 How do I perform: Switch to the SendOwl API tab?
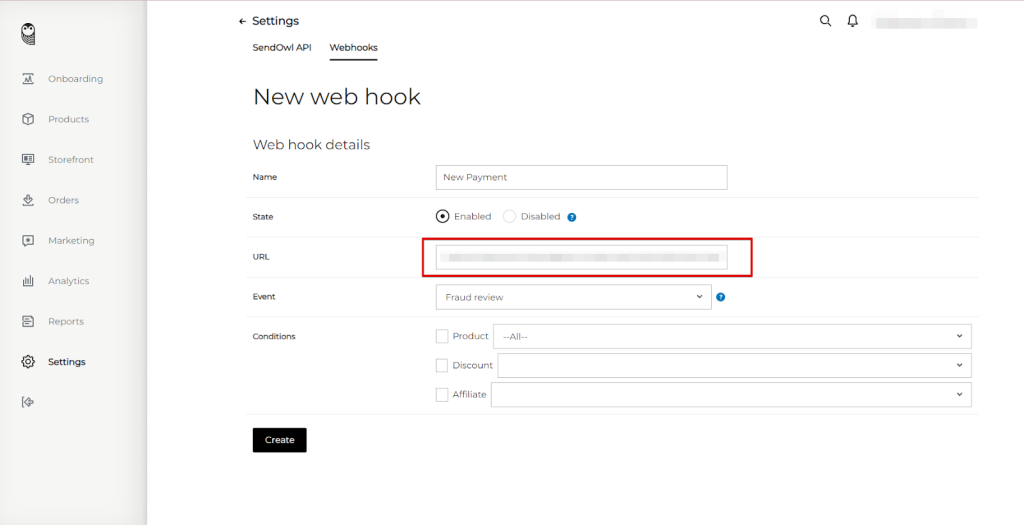(x=282, y=48)
